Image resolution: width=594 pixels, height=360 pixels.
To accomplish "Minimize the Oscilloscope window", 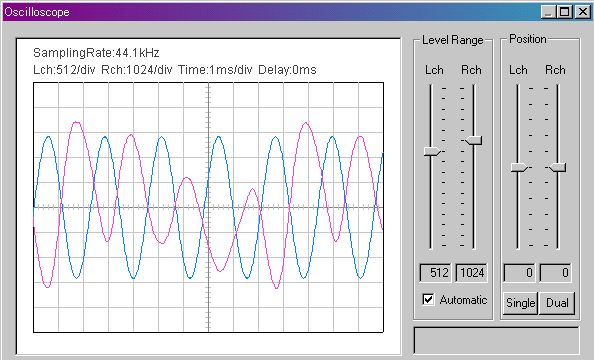I will point(548,12).
